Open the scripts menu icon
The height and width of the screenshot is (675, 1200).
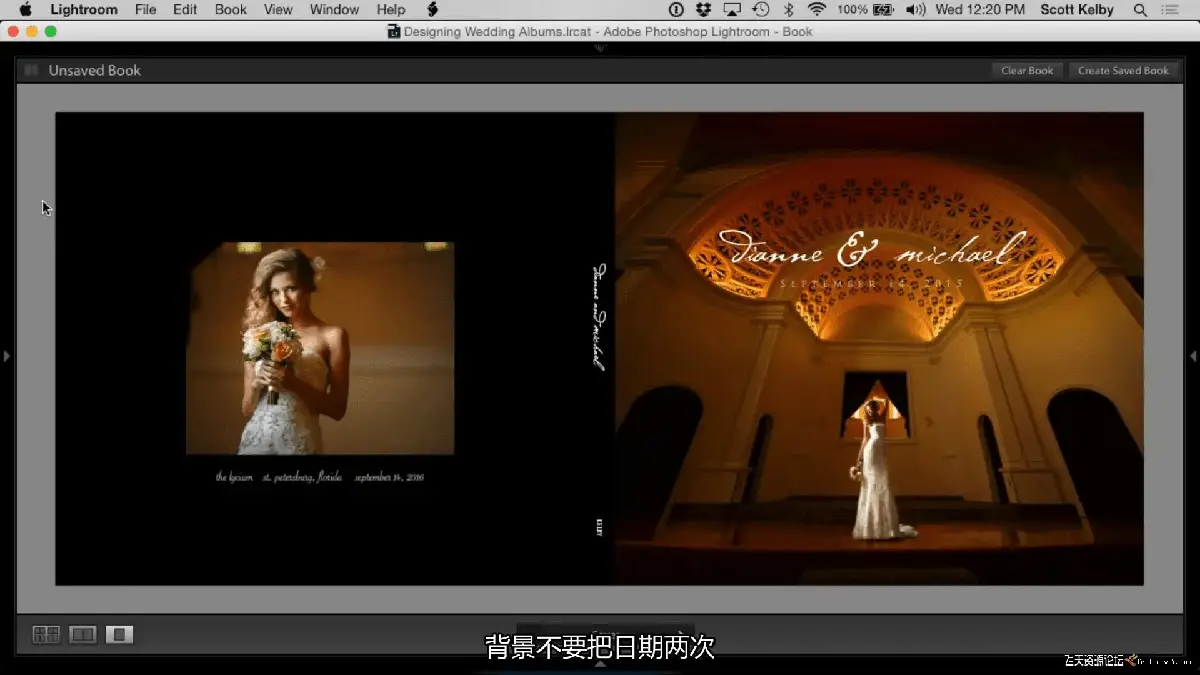[433, 10]
